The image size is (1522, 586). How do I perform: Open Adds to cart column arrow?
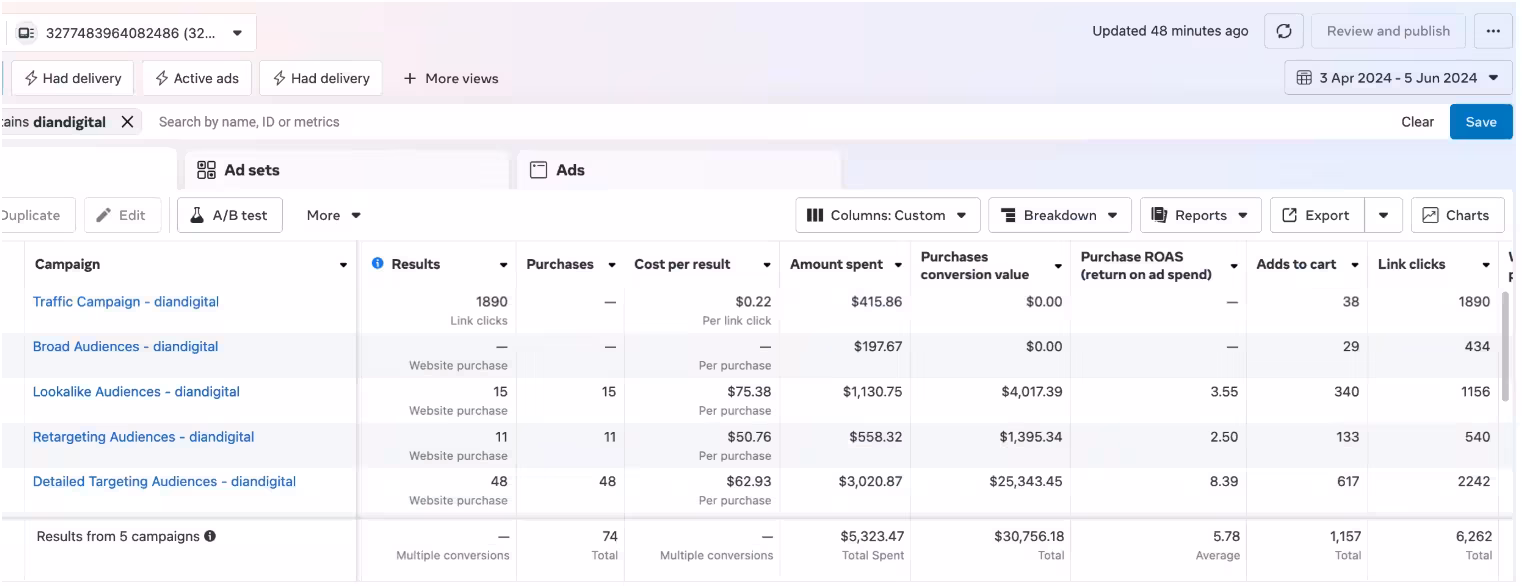(x=1355, y=265)
